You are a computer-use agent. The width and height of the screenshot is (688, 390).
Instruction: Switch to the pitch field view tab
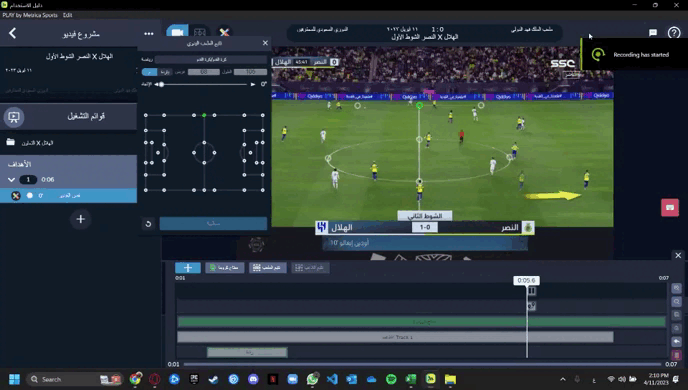(200, 32)
